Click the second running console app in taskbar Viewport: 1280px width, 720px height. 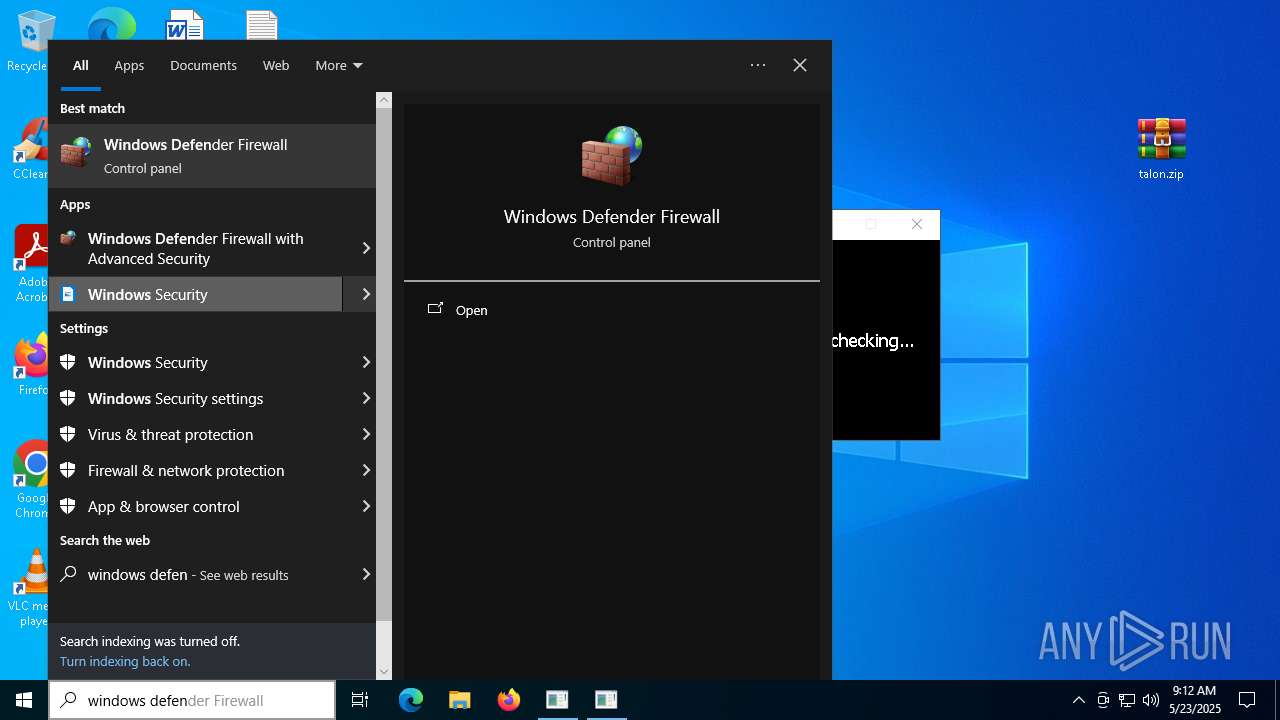[x=606, y=700]
